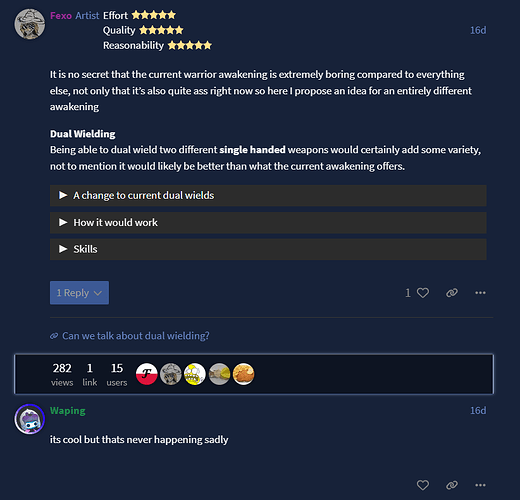Screen dimensions: 520x500
Task: Copy link to Waping's reply via chain icon
Action: click(452, 485)
